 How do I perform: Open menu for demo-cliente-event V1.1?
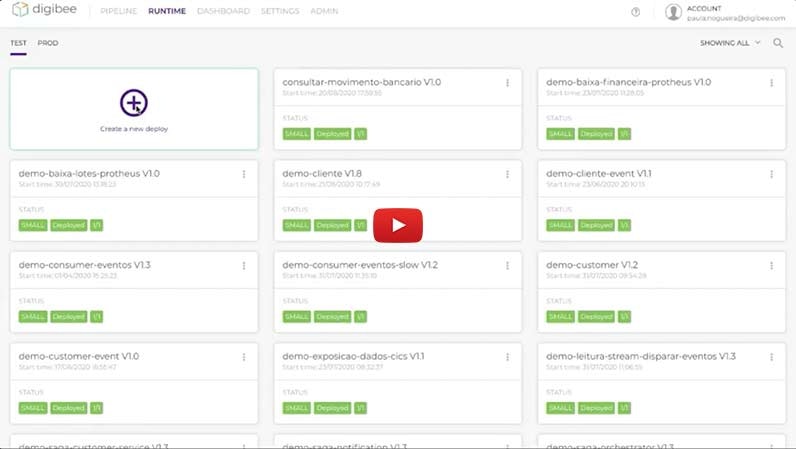[771, 174]
